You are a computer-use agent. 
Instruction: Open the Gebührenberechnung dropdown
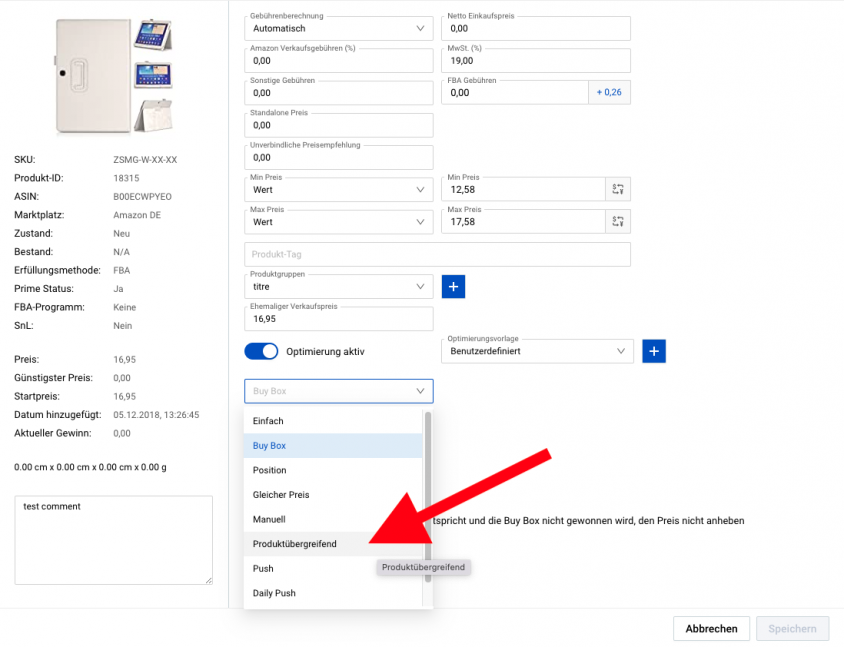(339, 29)
